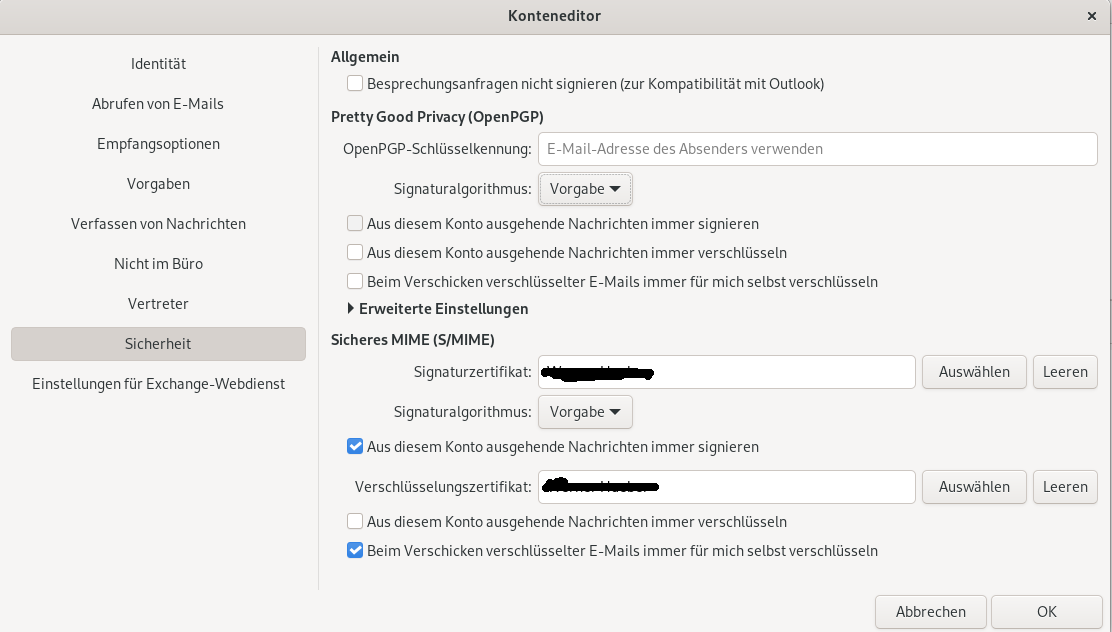Clear the Verschlüsselungszertifikat with Leeren

click(x=1065, y=487)
